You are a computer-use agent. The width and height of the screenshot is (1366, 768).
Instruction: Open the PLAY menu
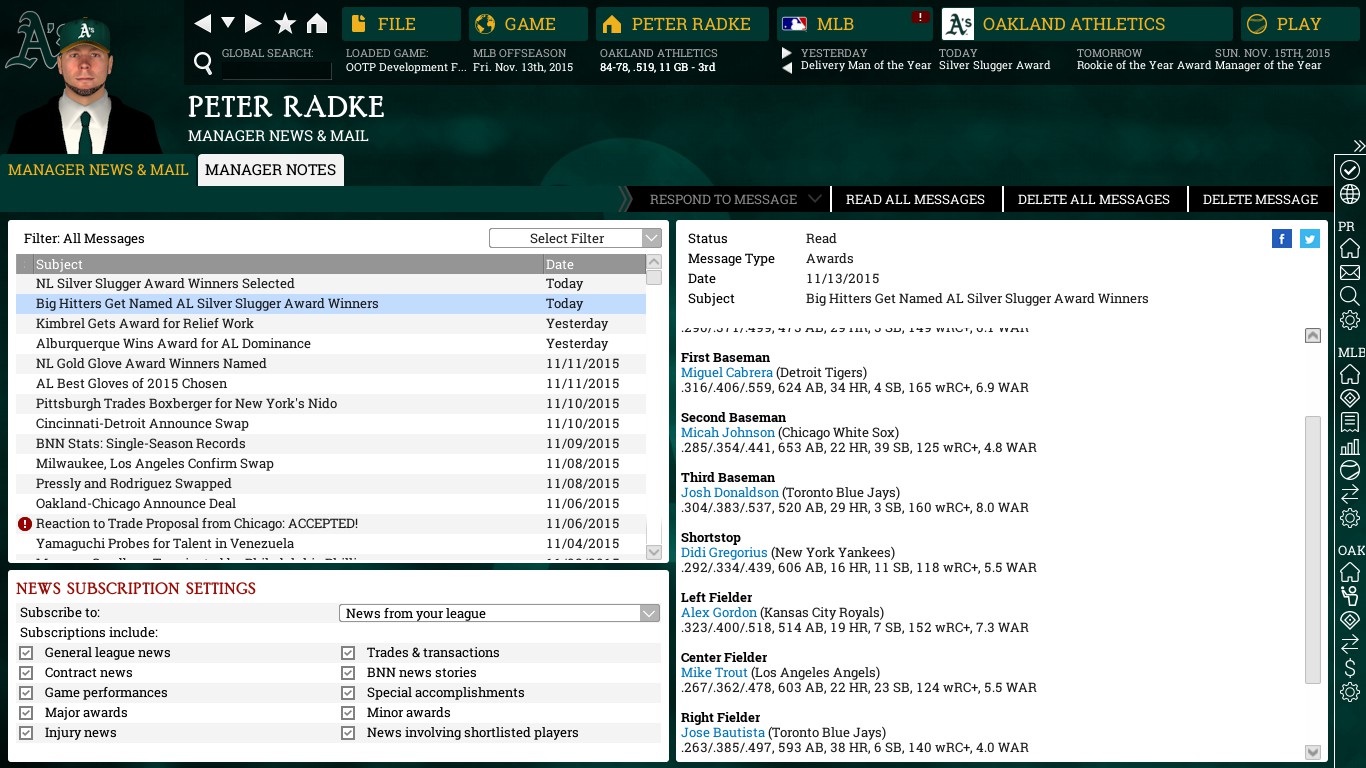coord(1299,24)
